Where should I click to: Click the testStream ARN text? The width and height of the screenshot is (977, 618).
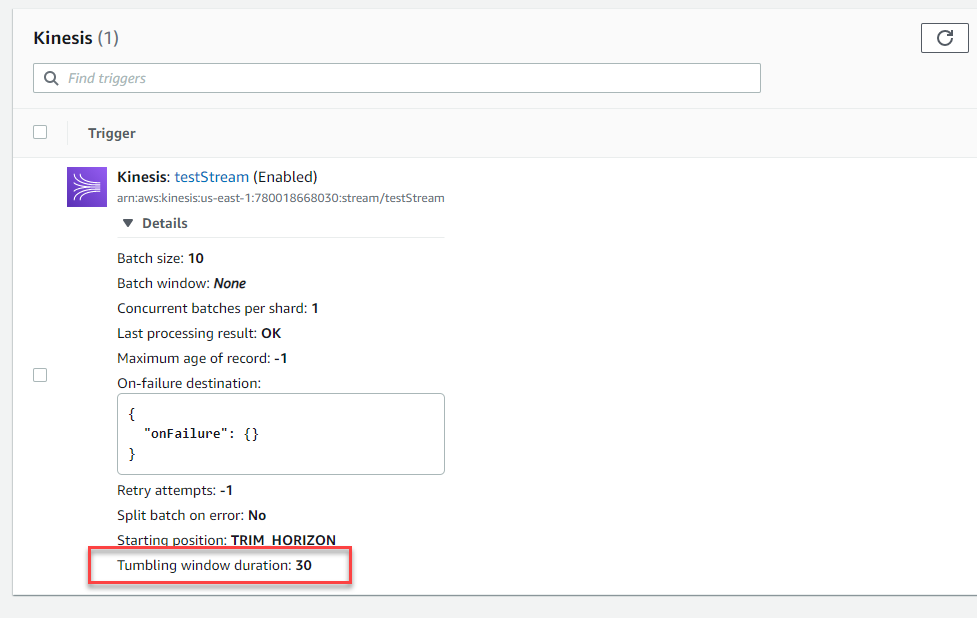pyautogui.click(x=280, y=198)
